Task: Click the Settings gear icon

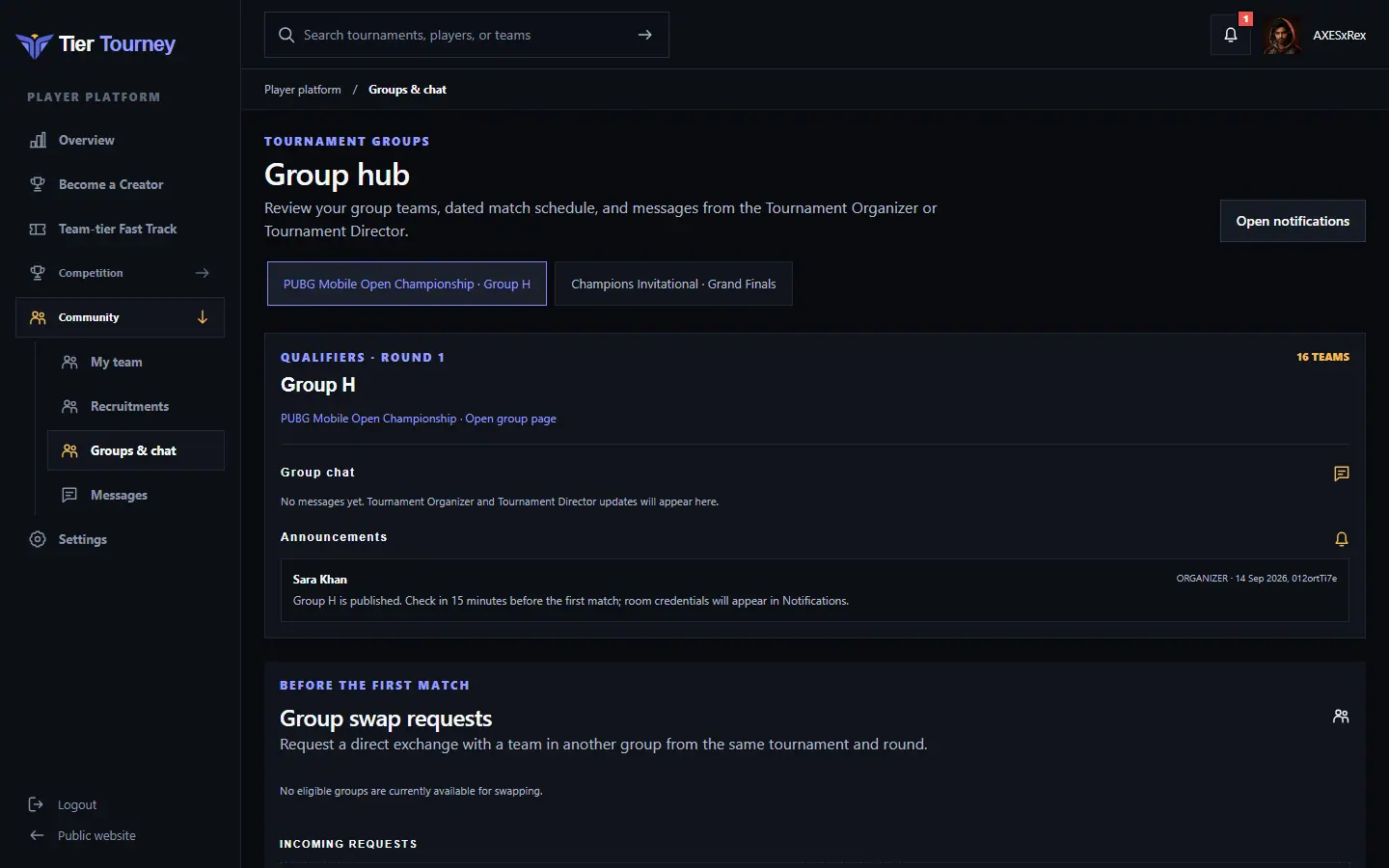Action: pos(38,539)
